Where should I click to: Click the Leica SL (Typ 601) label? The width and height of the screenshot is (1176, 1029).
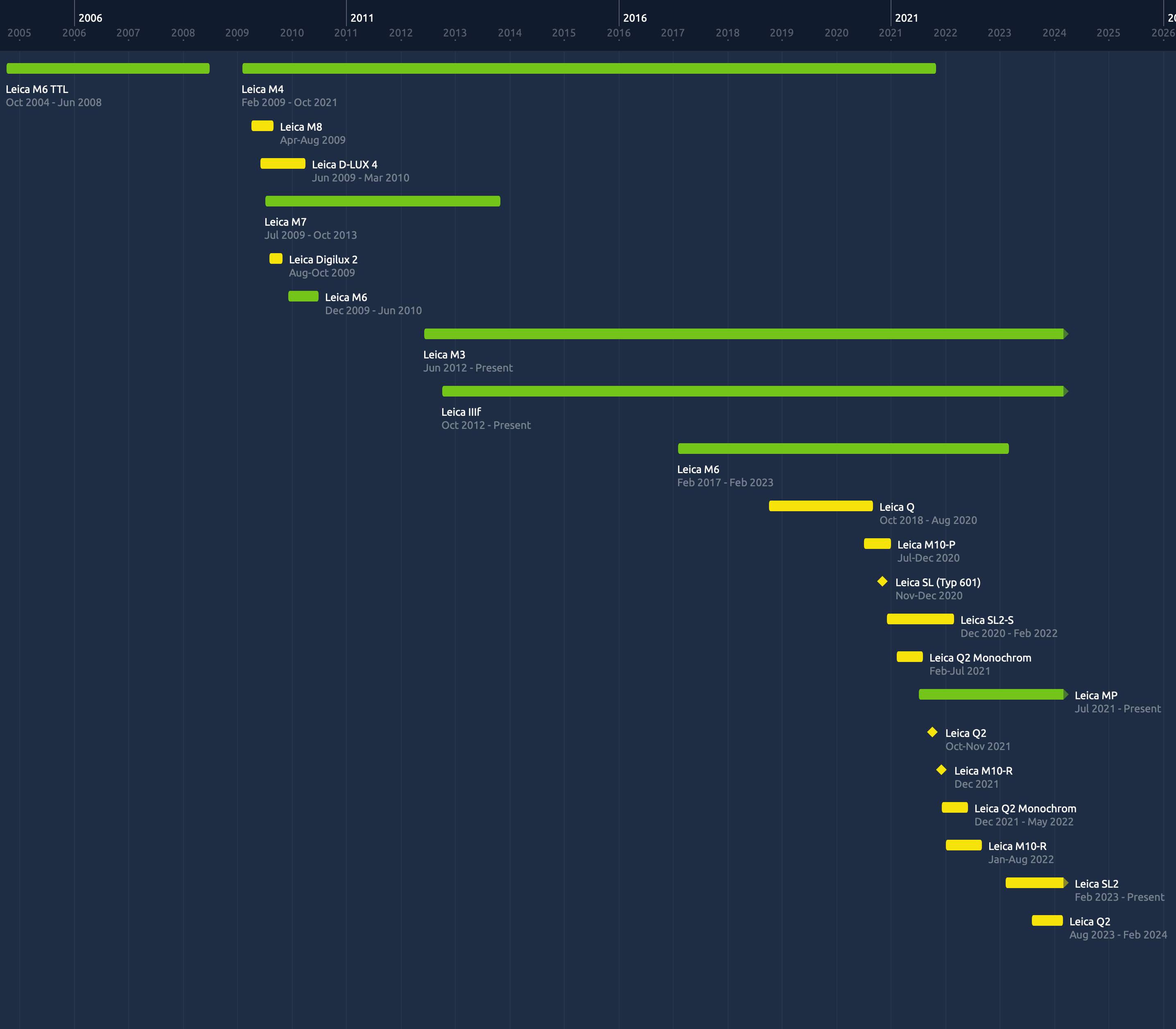[938, 583]
